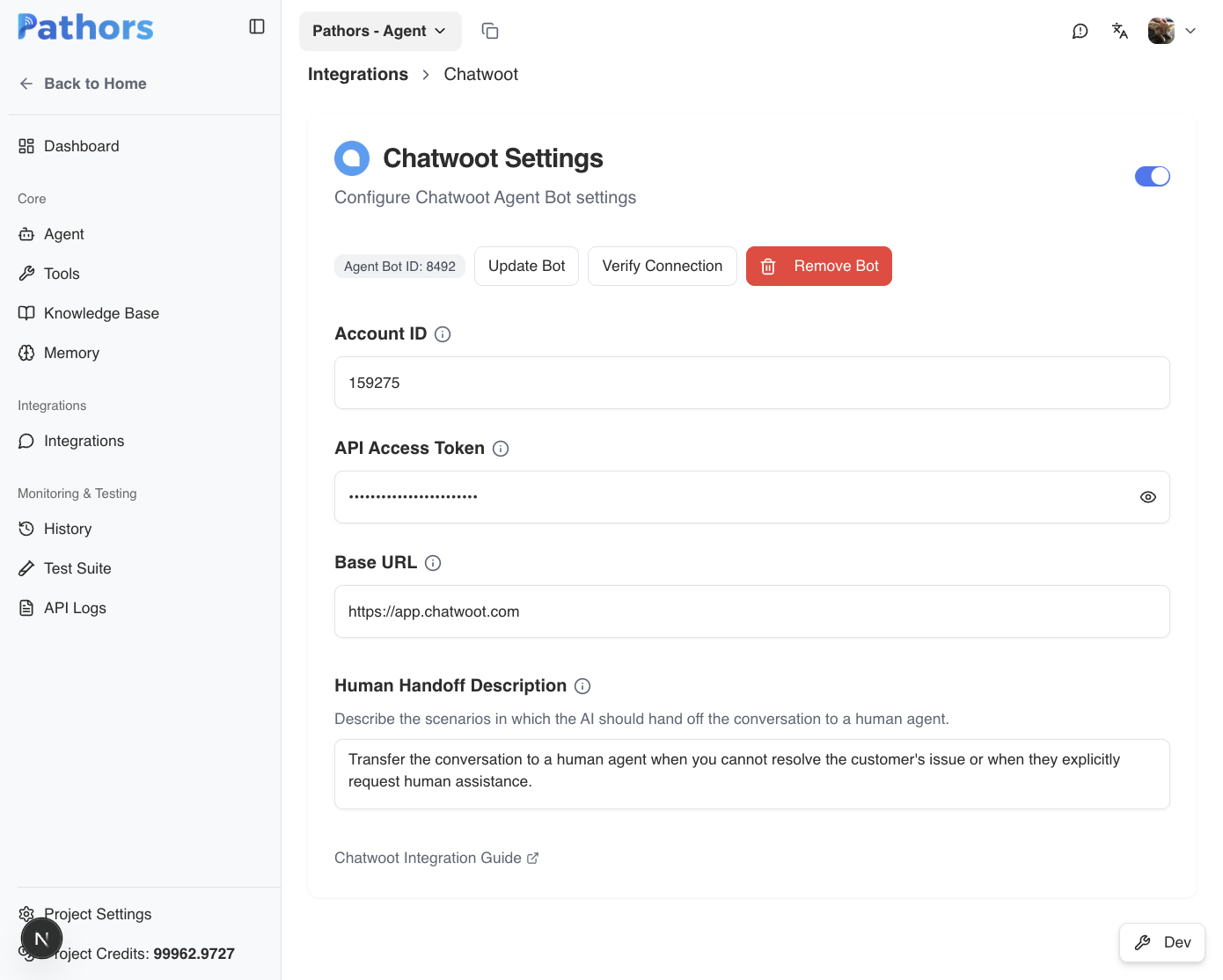Click the Base URL input field
This screenshot has height=980, width=1223.
pos(752,611)
